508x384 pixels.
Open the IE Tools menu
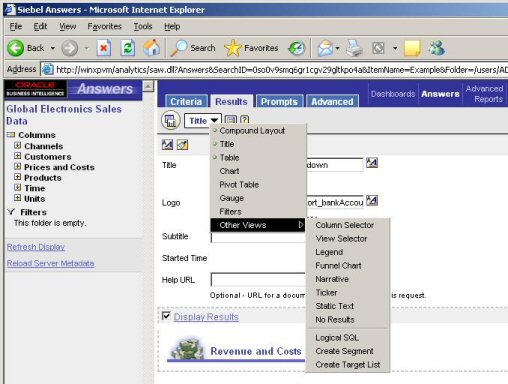coord(143,26)
